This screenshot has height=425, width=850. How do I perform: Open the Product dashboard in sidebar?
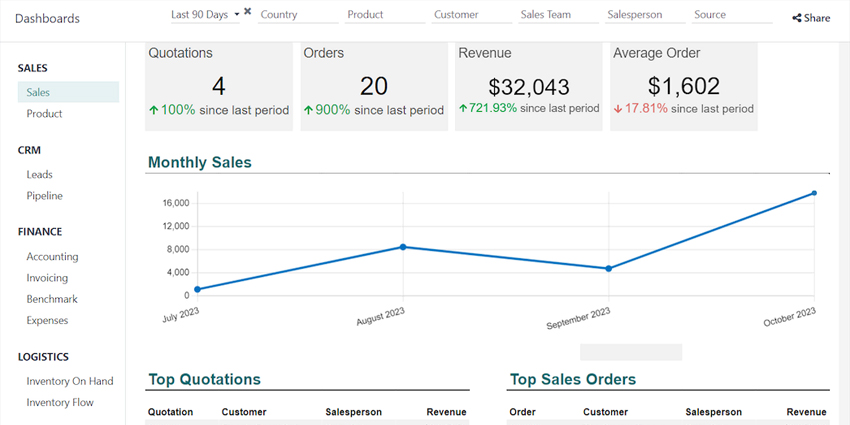(x=44, y=114)
